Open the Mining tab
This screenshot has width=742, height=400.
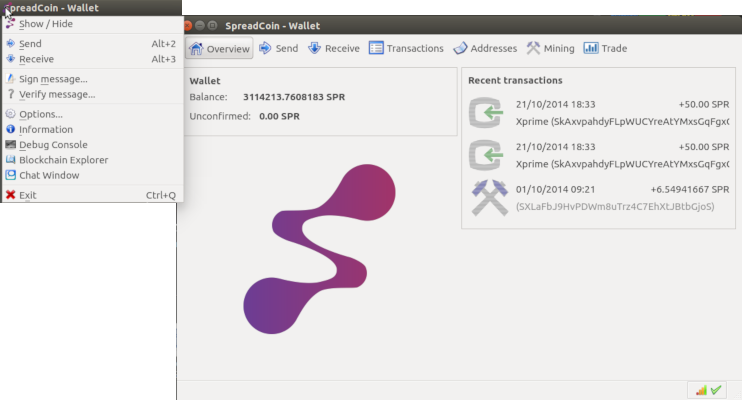tap(550, 48)
